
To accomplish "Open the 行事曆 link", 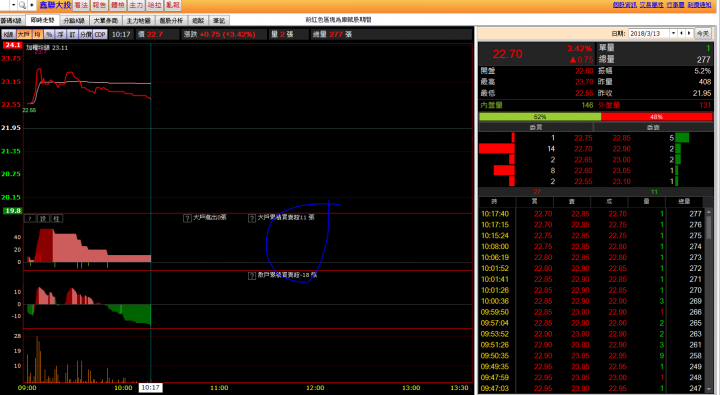I will (675, 5).
